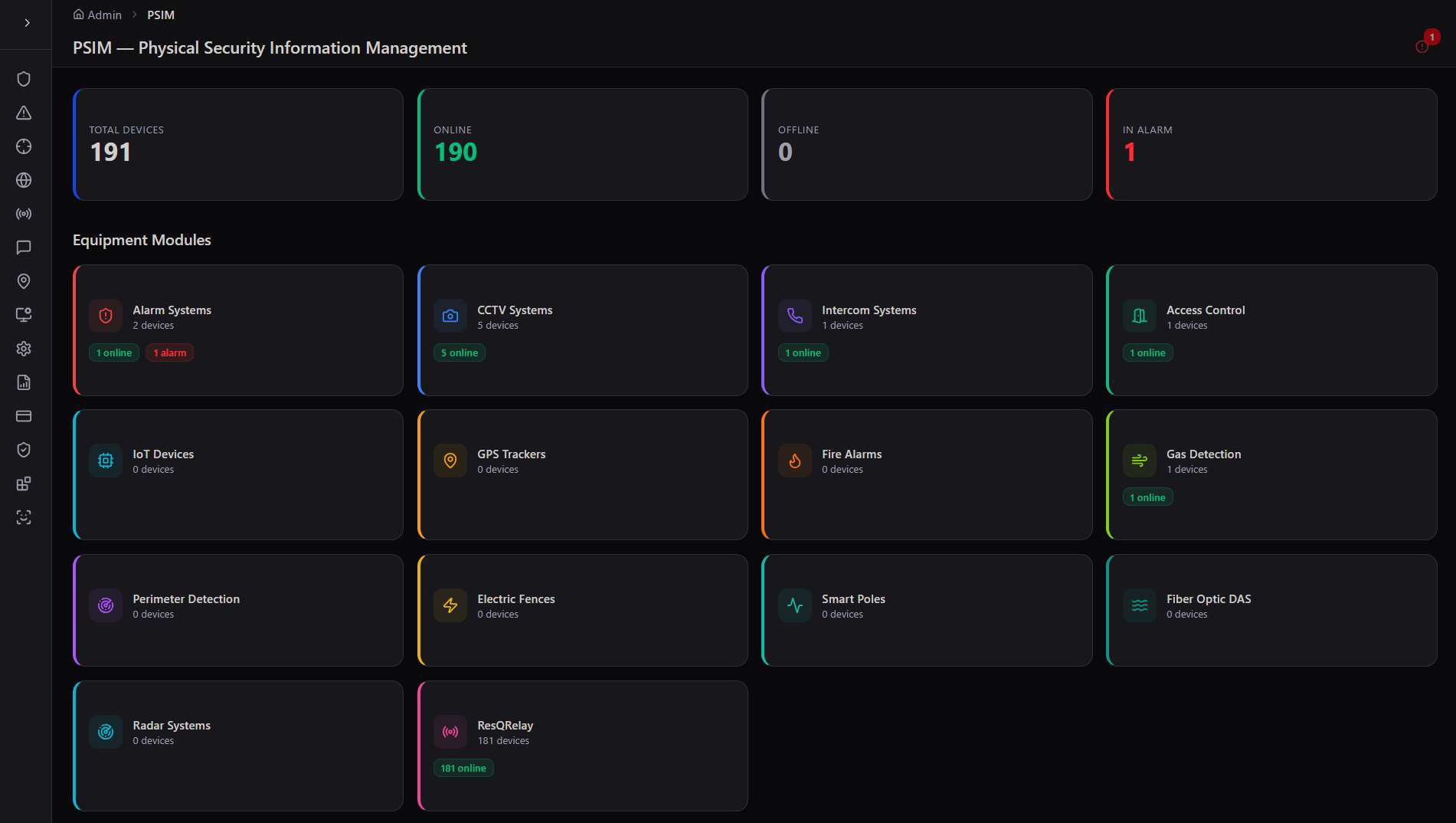Open the Total Devices 191 card

(x=238, y=144)
